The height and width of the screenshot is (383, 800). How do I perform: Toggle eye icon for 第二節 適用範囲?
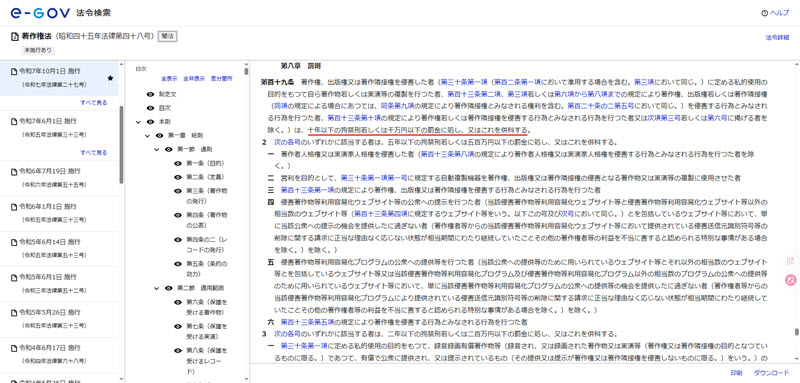coord(168,288)
